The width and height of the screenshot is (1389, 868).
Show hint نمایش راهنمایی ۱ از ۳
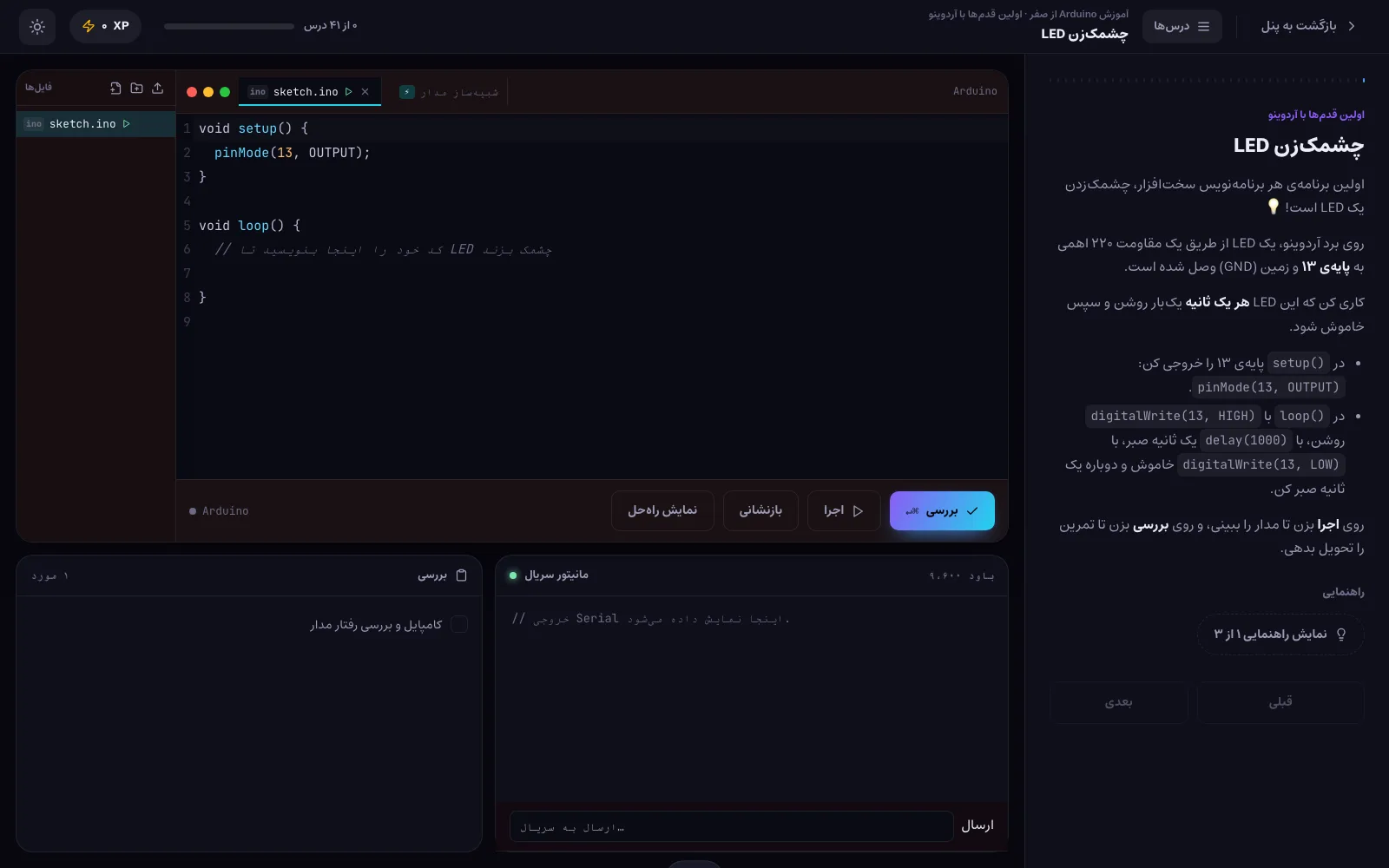[x=1280, y=635]
